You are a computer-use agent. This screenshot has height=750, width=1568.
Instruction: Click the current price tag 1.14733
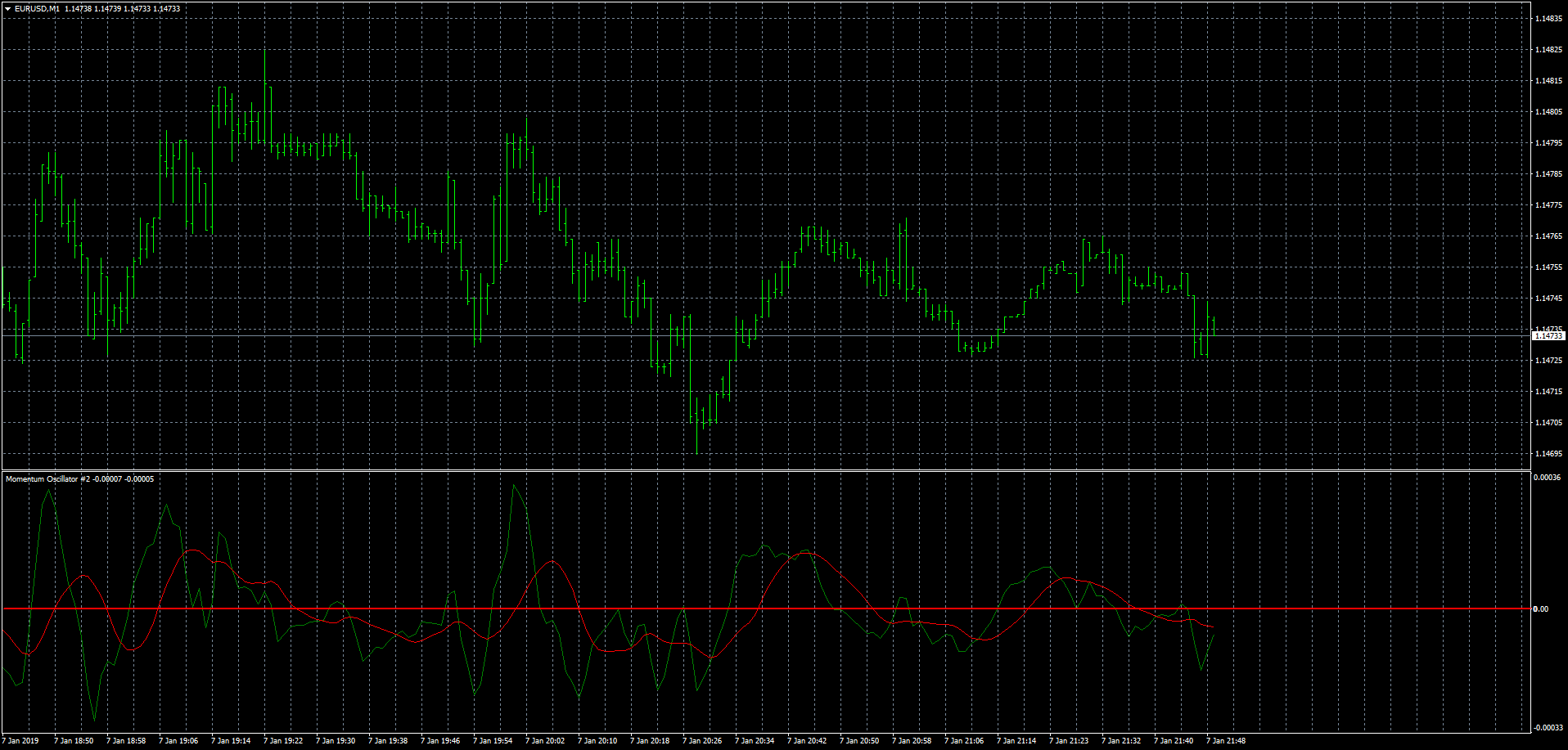coord(1548,336)
